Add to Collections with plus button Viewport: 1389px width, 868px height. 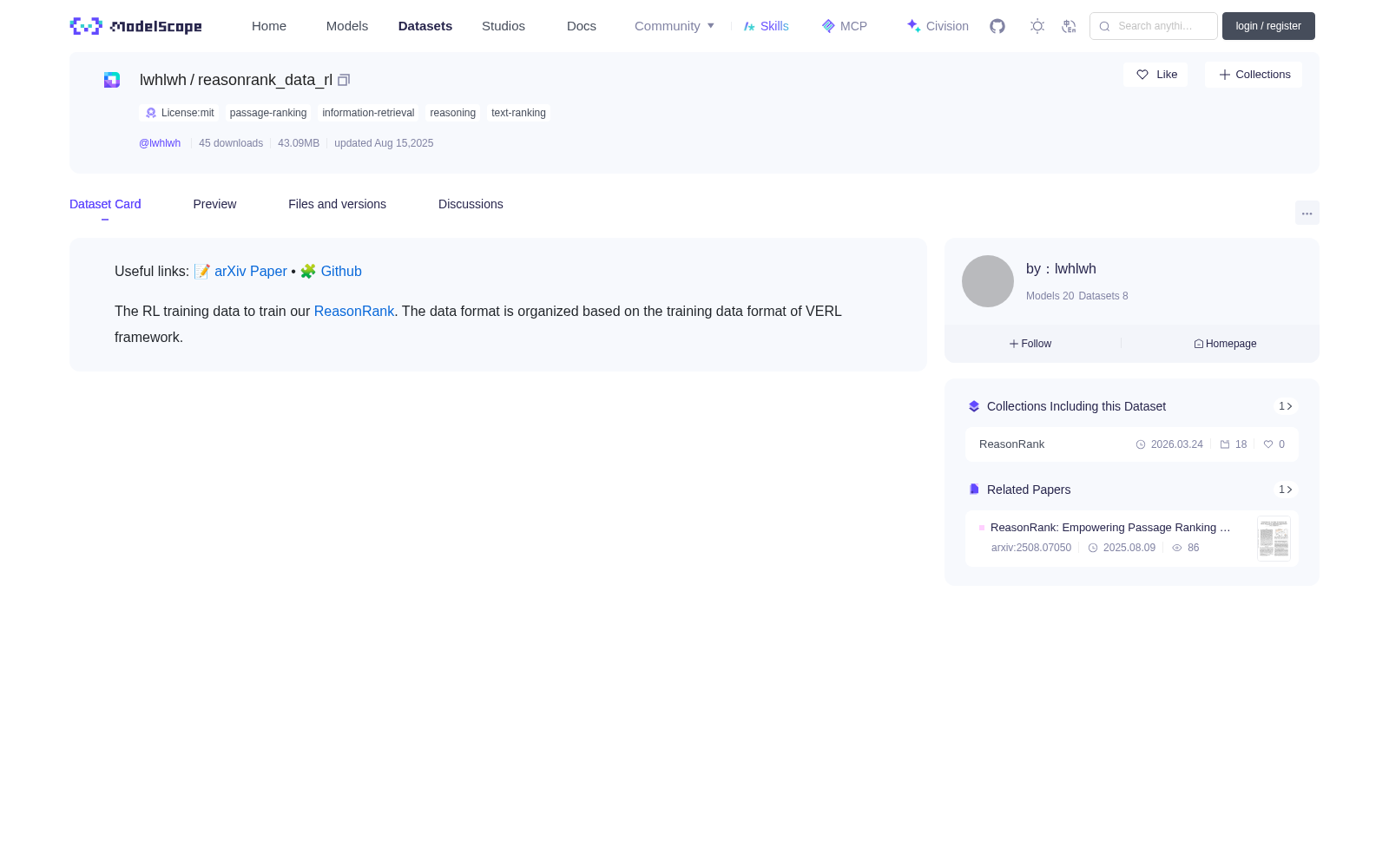pos(1254,75)
